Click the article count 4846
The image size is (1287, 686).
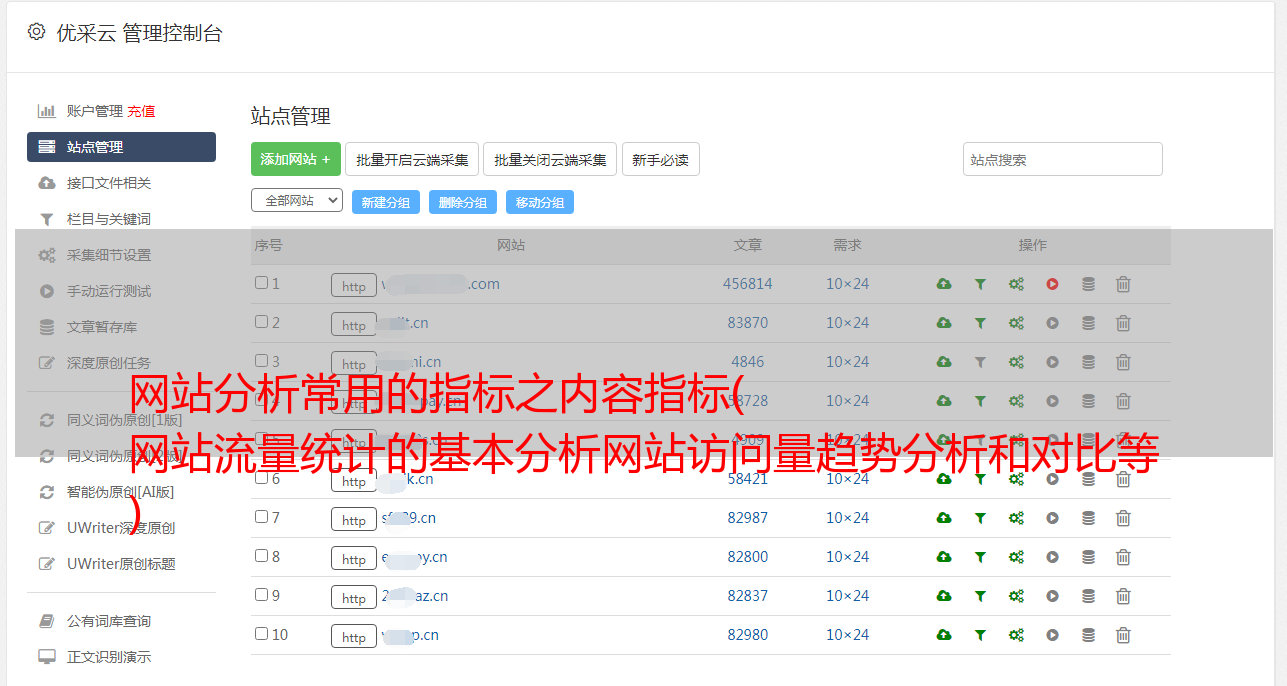pyautogui.click(x=748, y=362)
